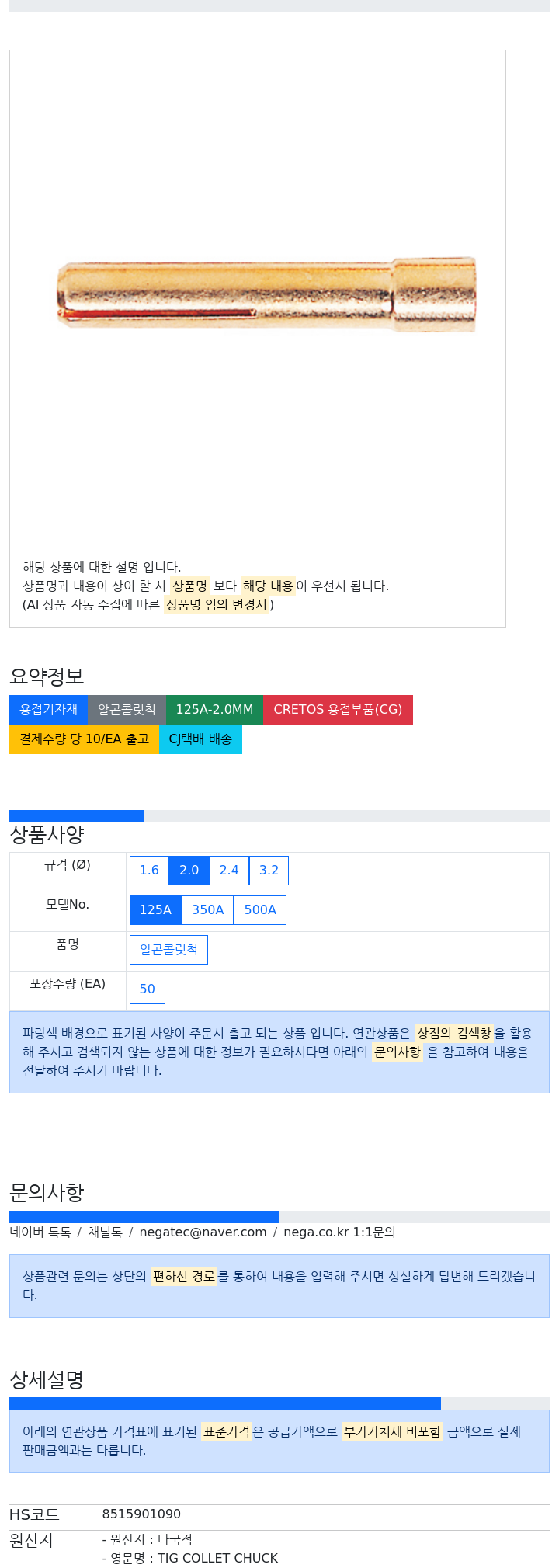Open the gray 알곤콜릿척 summary tag

coord(127,710)
